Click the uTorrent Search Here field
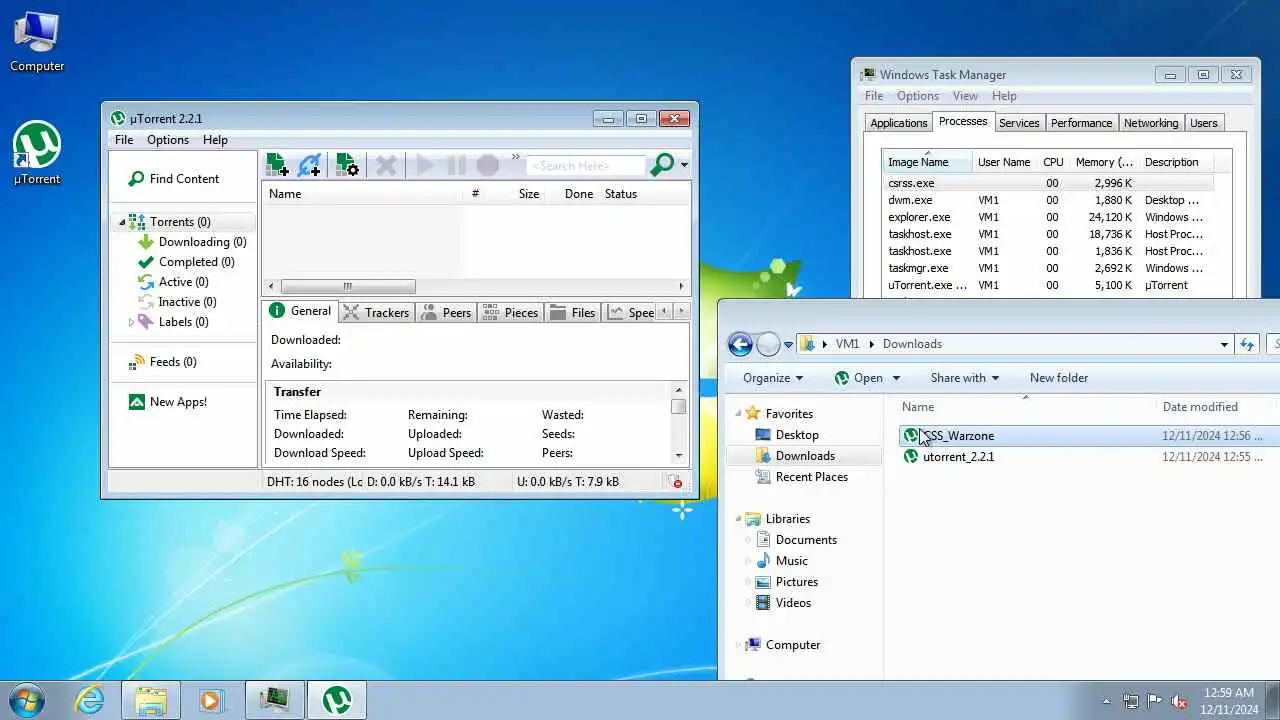Viewport: 1280px width, 720px height. [x=586, y=165]
